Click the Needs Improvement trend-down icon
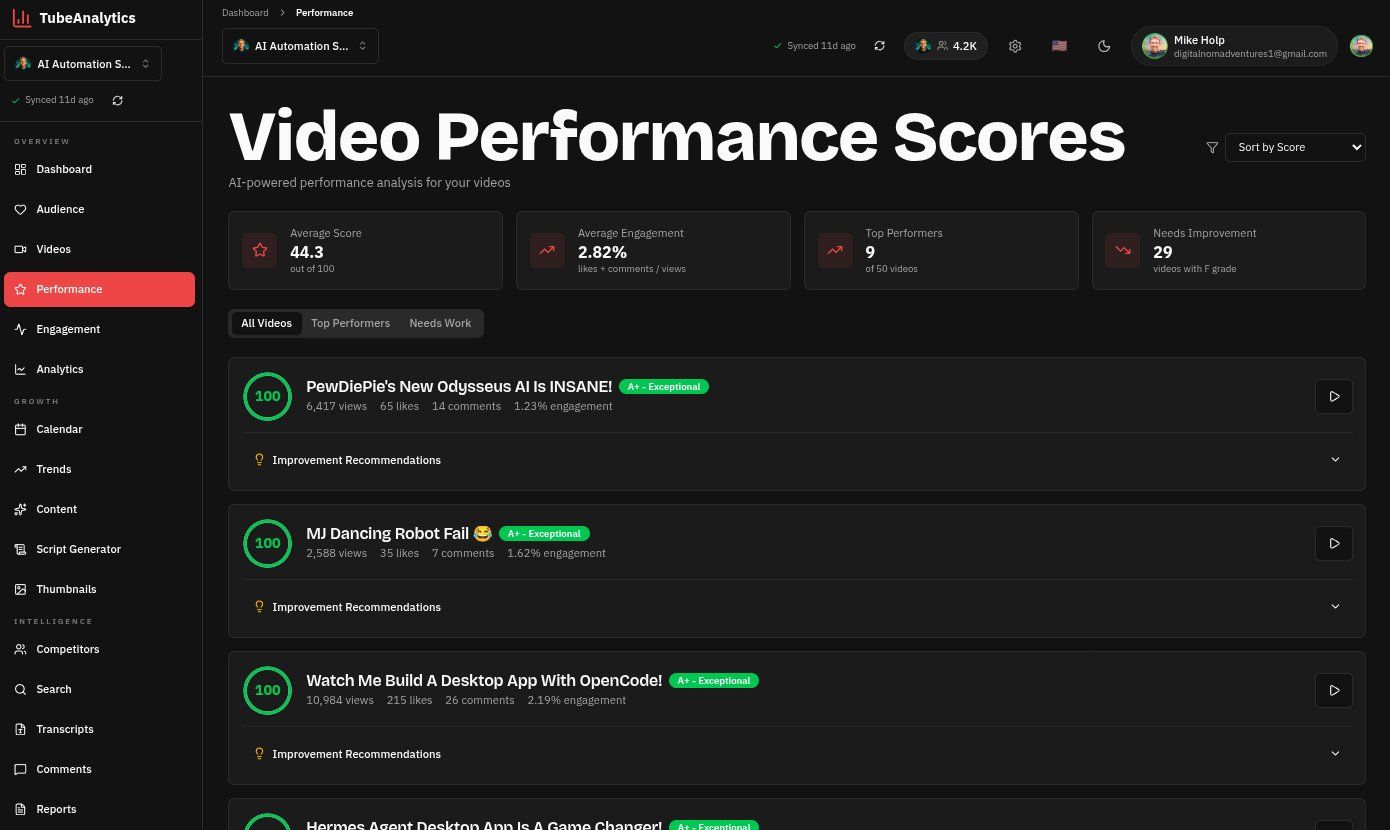Screen dimensions: 1390x830 [1122, 250]
